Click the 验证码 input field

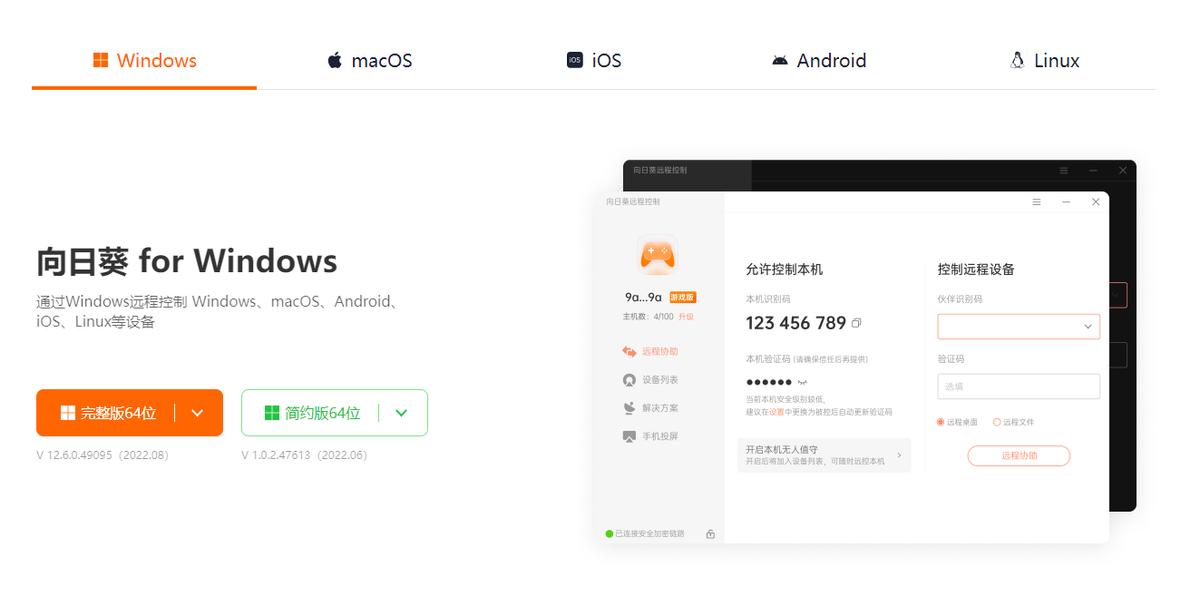(1018, 386)
